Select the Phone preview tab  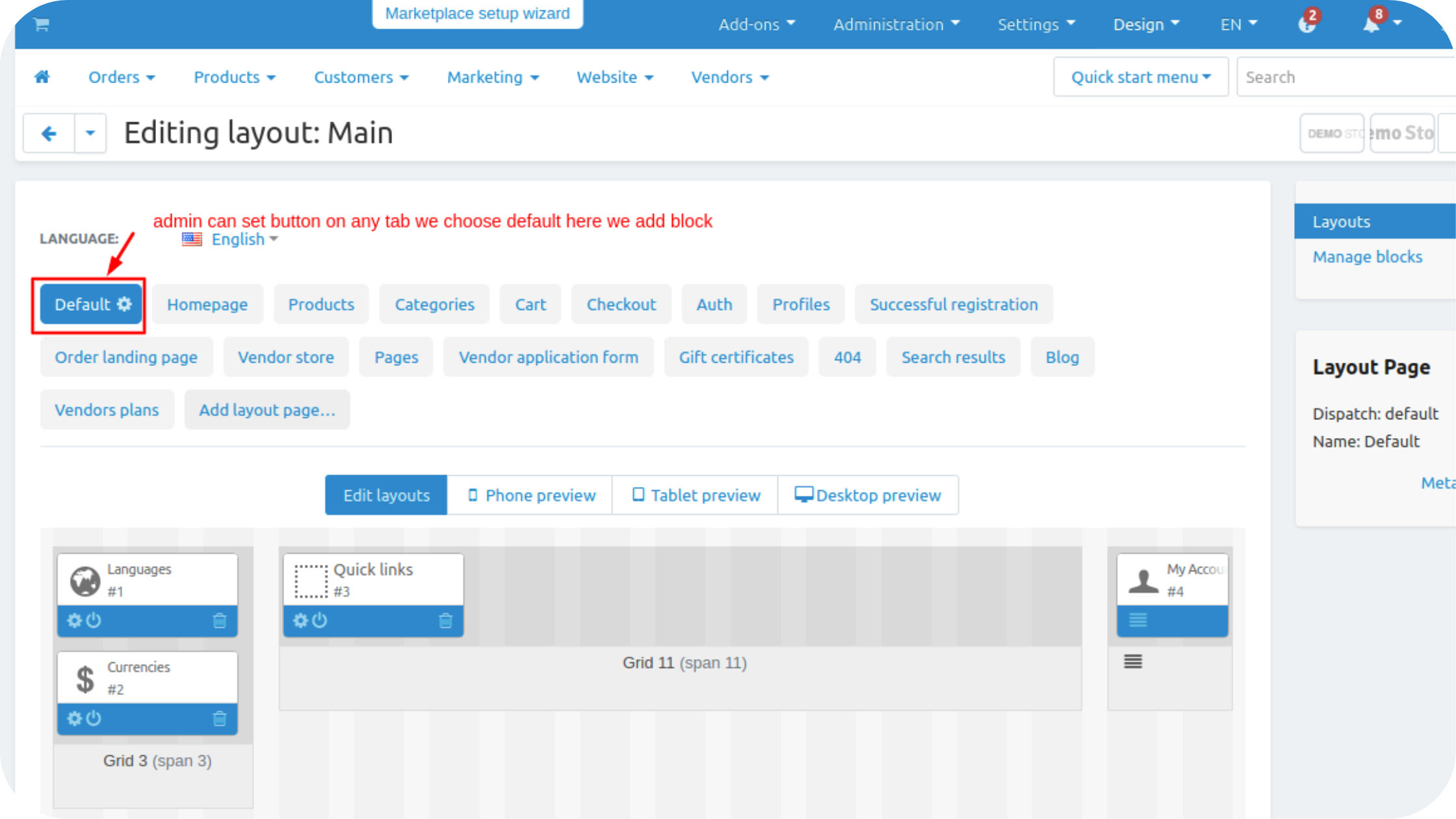pyautogui.click(x=530, y=495)
